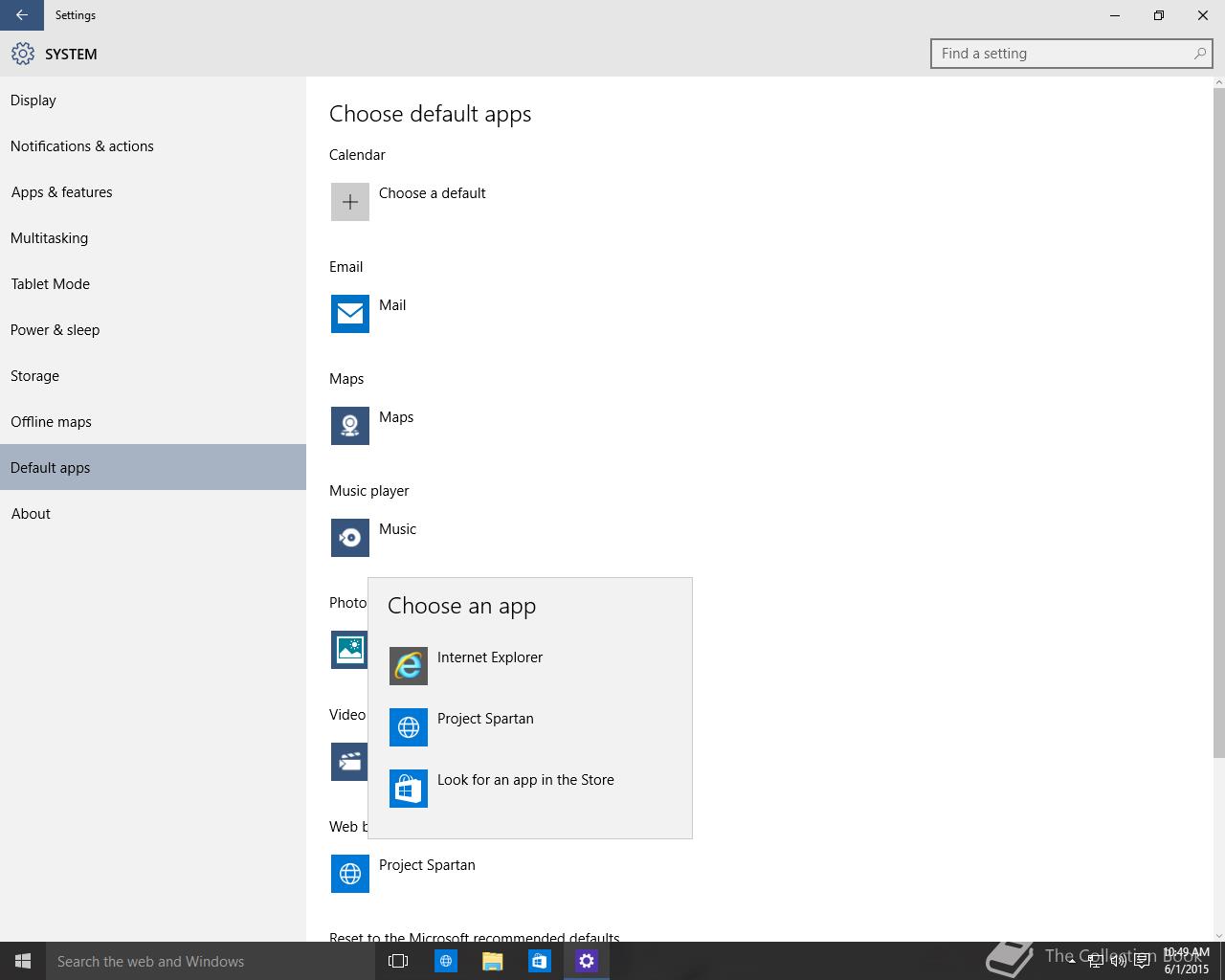
Task: Open the Windows Start button
Action: 23,961
